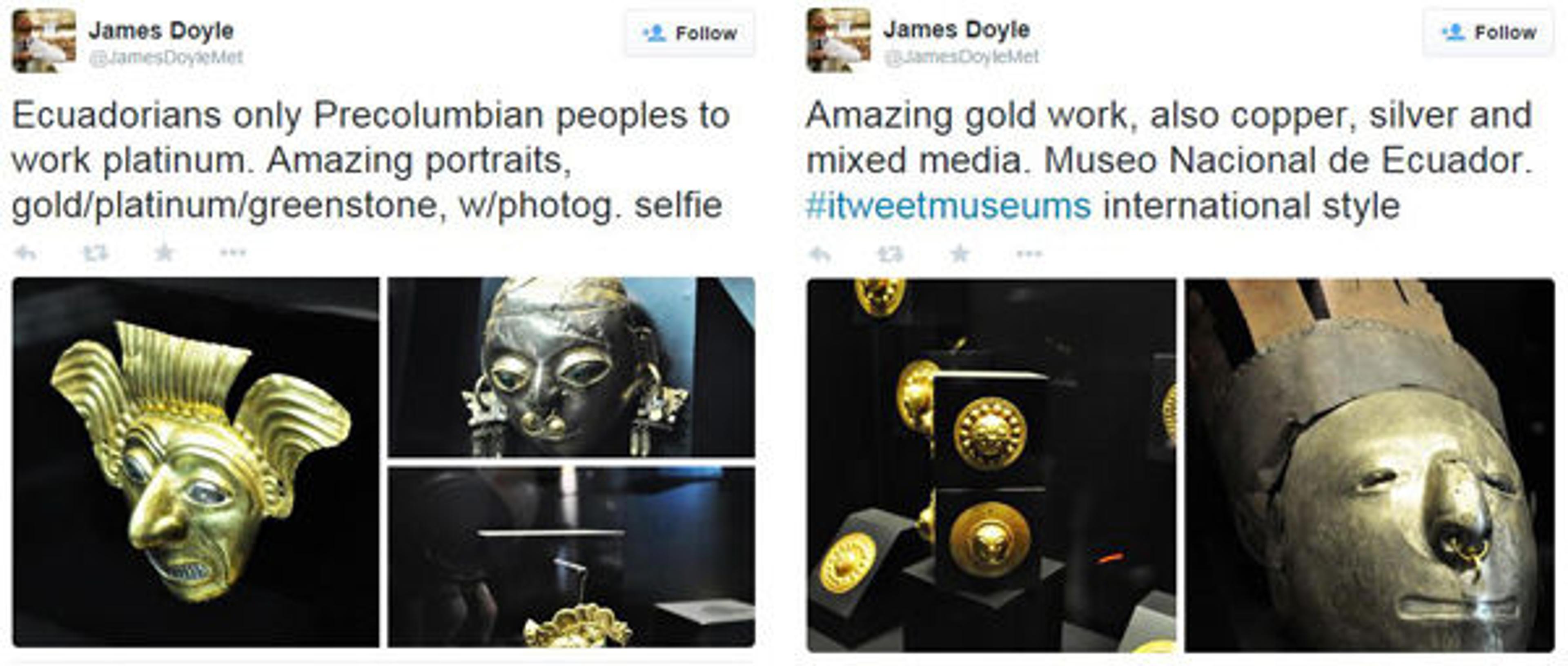View James Doyle's avatar in right tweet
The height and width of the screenshot is (666, 1568).
(839, 40)
